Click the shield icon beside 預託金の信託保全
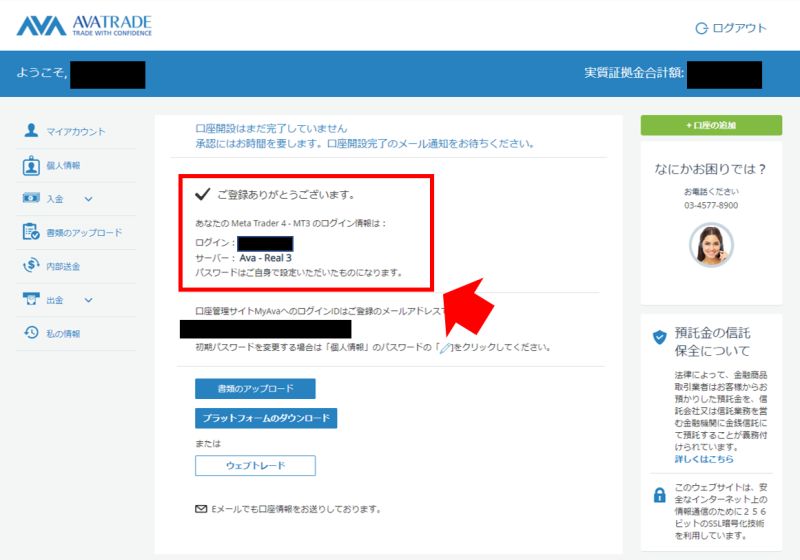The height and width of the screenshot is (560, 800). pos(660,337)
